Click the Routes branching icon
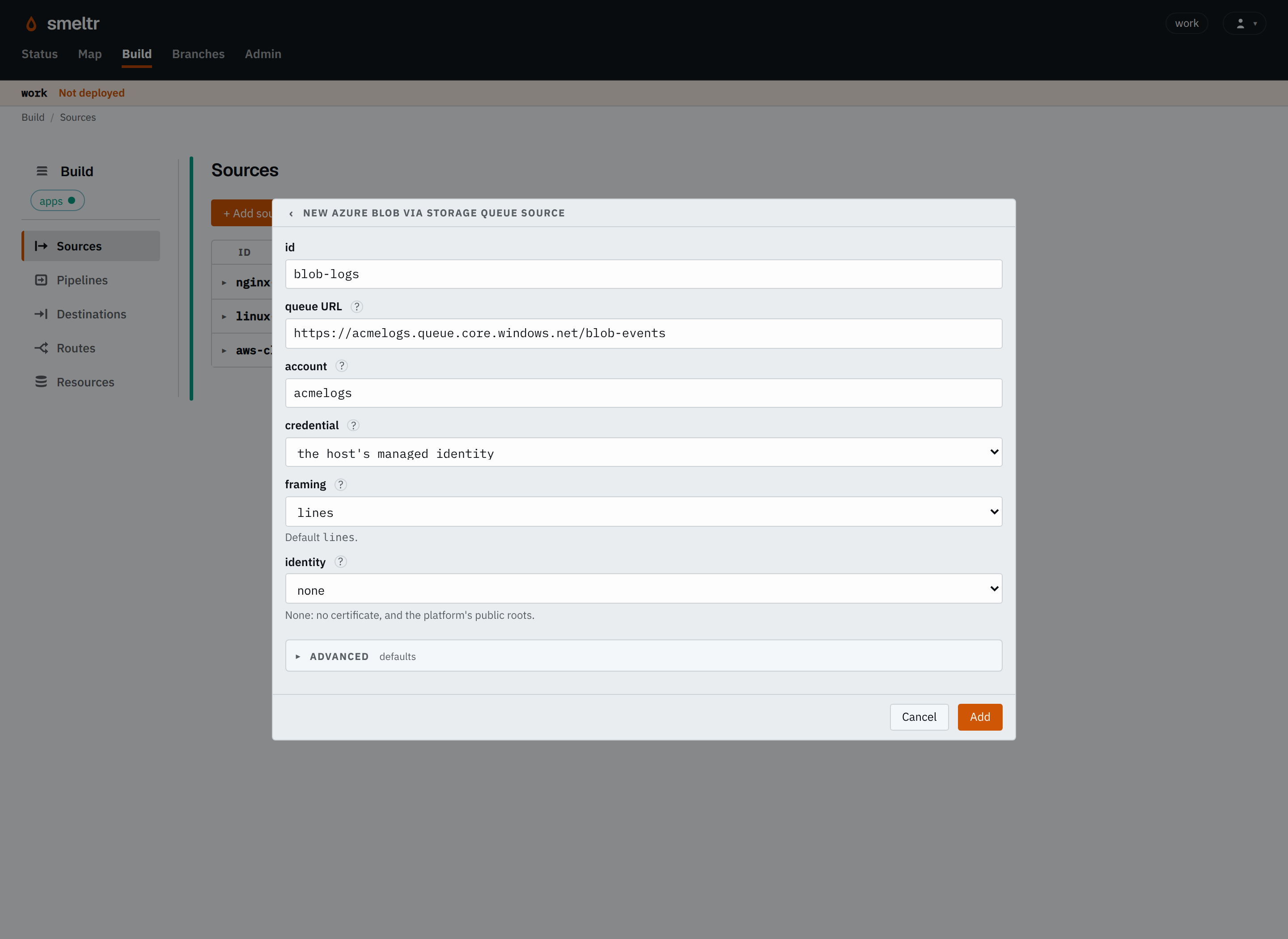The height and width of the screenshot is (939, 1288). click(x=41, y=348)
